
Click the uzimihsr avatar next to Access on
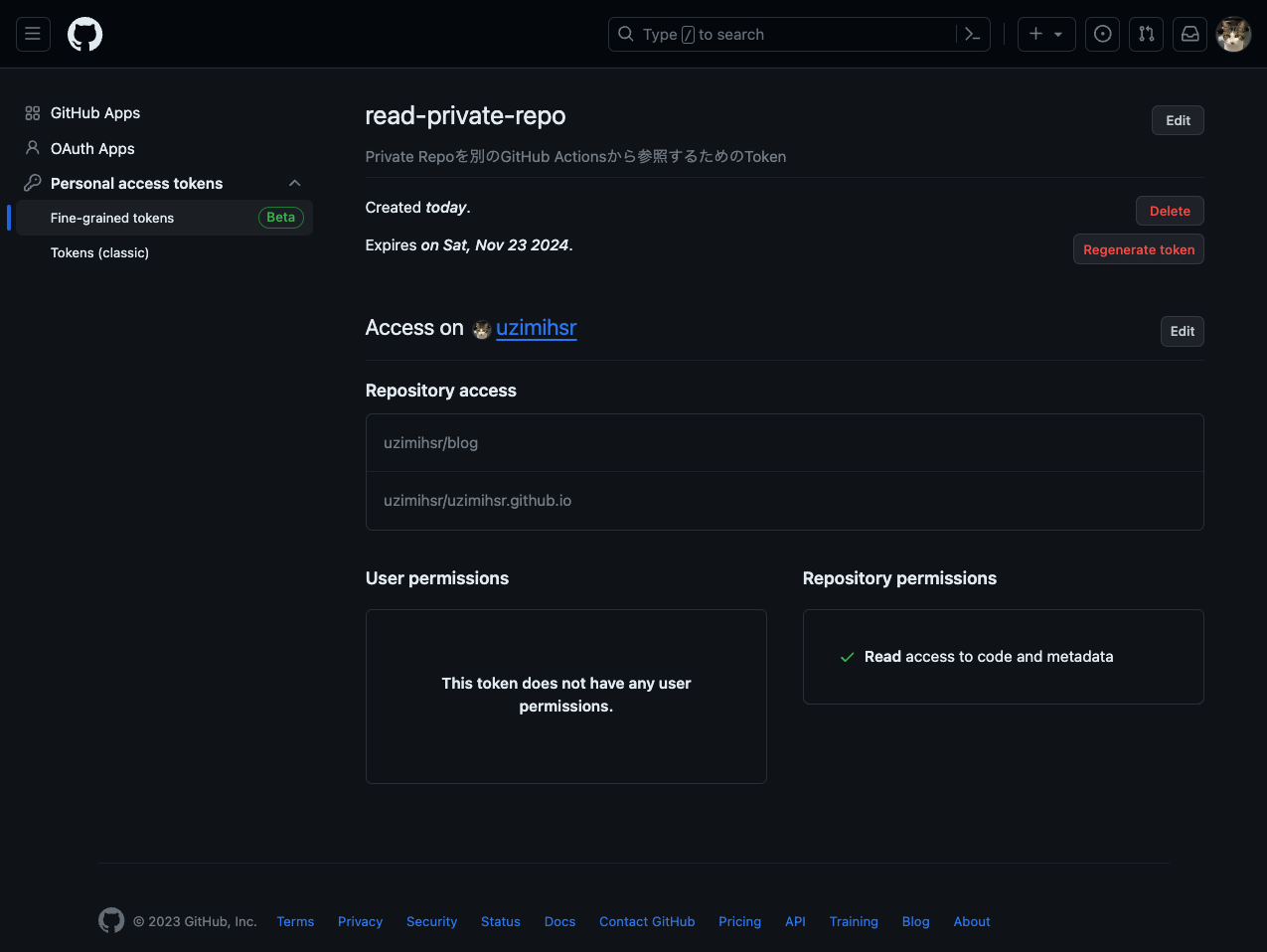[x=482, y=329]
